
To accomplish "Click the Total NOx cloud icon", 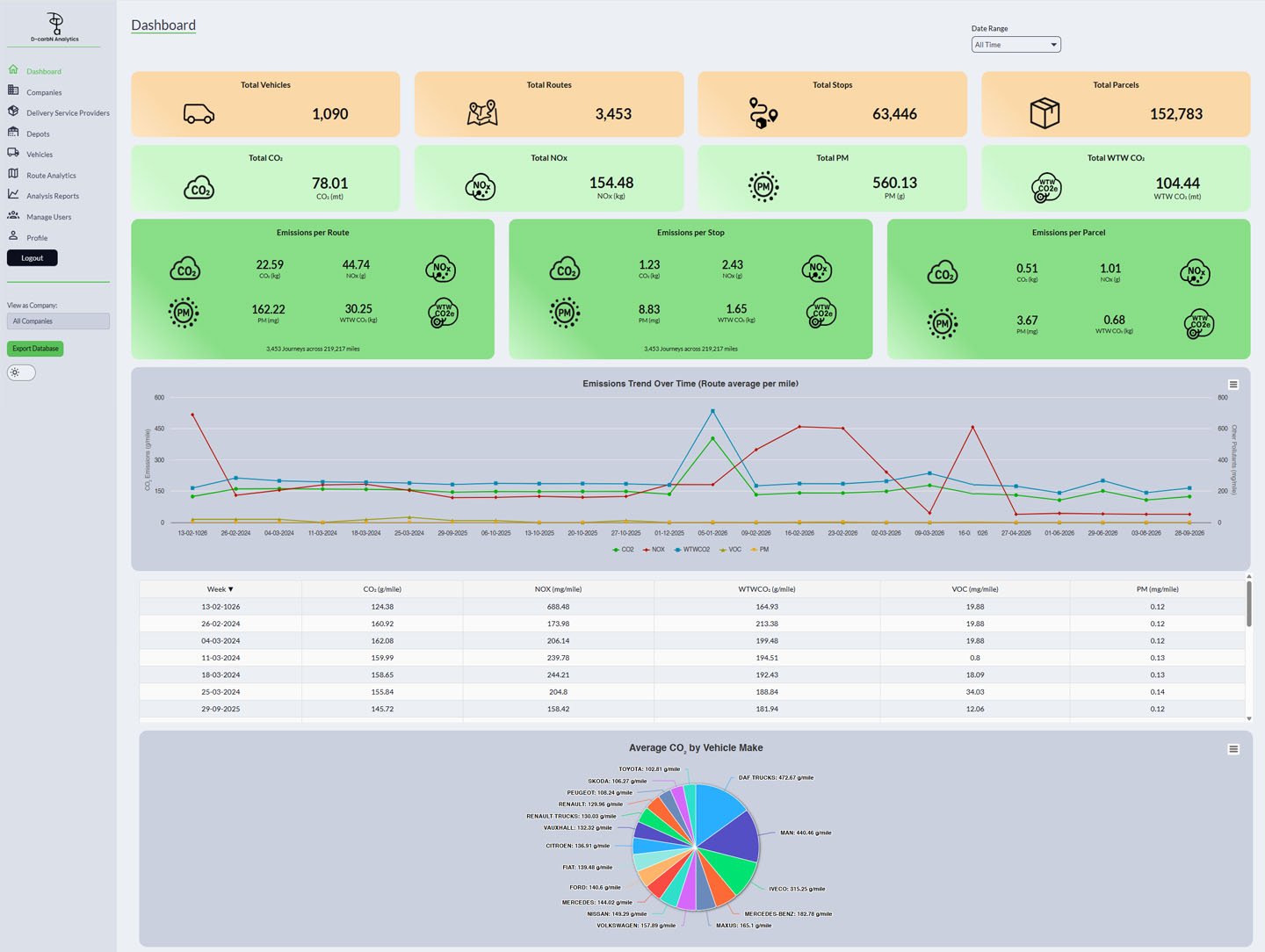I will pos(481,187).
